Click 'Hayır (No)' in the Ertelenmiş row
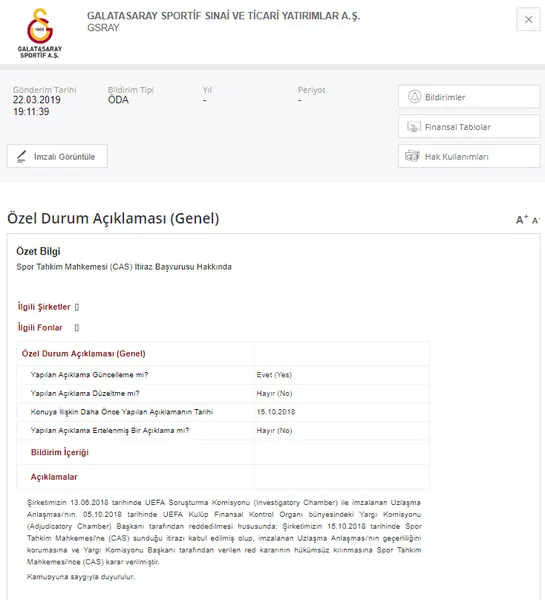Screen dimensions: 545x600 click(x=274, y=430)
